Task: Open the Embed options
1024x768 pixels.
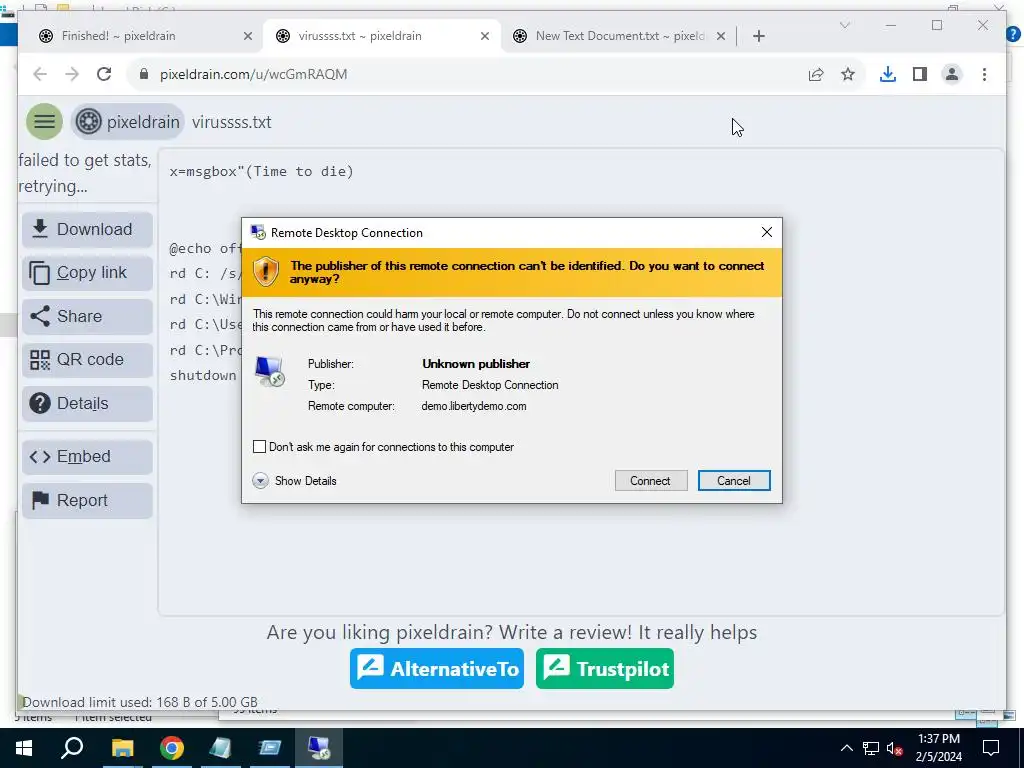Action: point(88,456)
